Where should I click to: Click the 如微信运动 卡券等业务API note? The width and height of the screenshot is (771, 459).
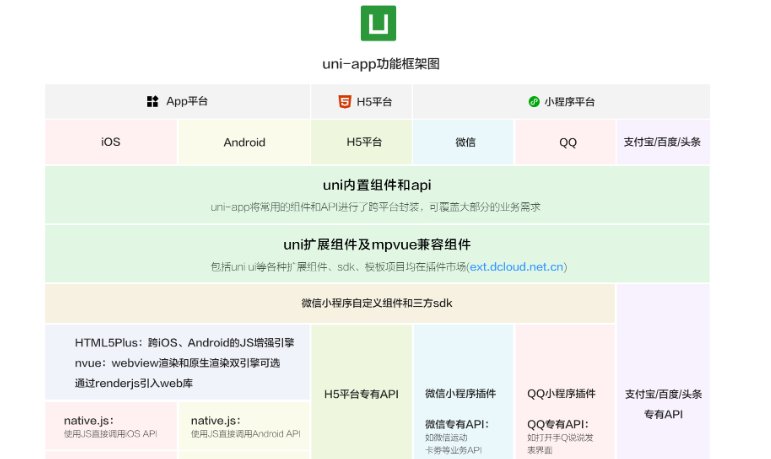(x=453, y=444)
